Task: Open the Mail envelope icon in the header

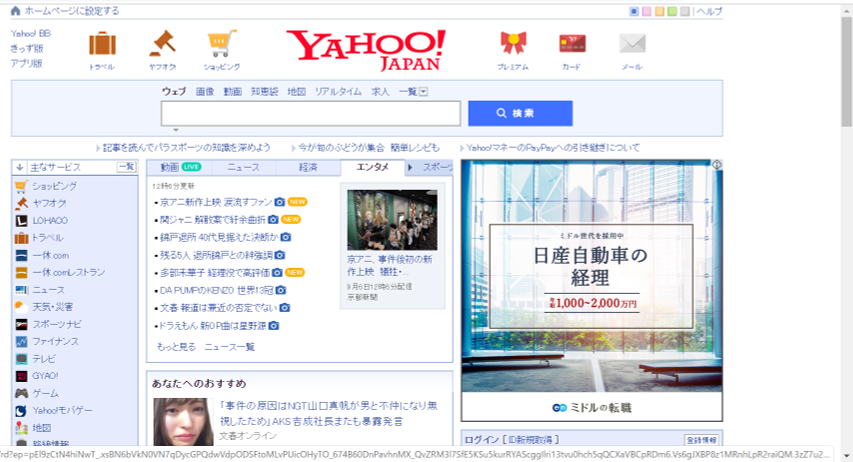Action: [632, 44]
